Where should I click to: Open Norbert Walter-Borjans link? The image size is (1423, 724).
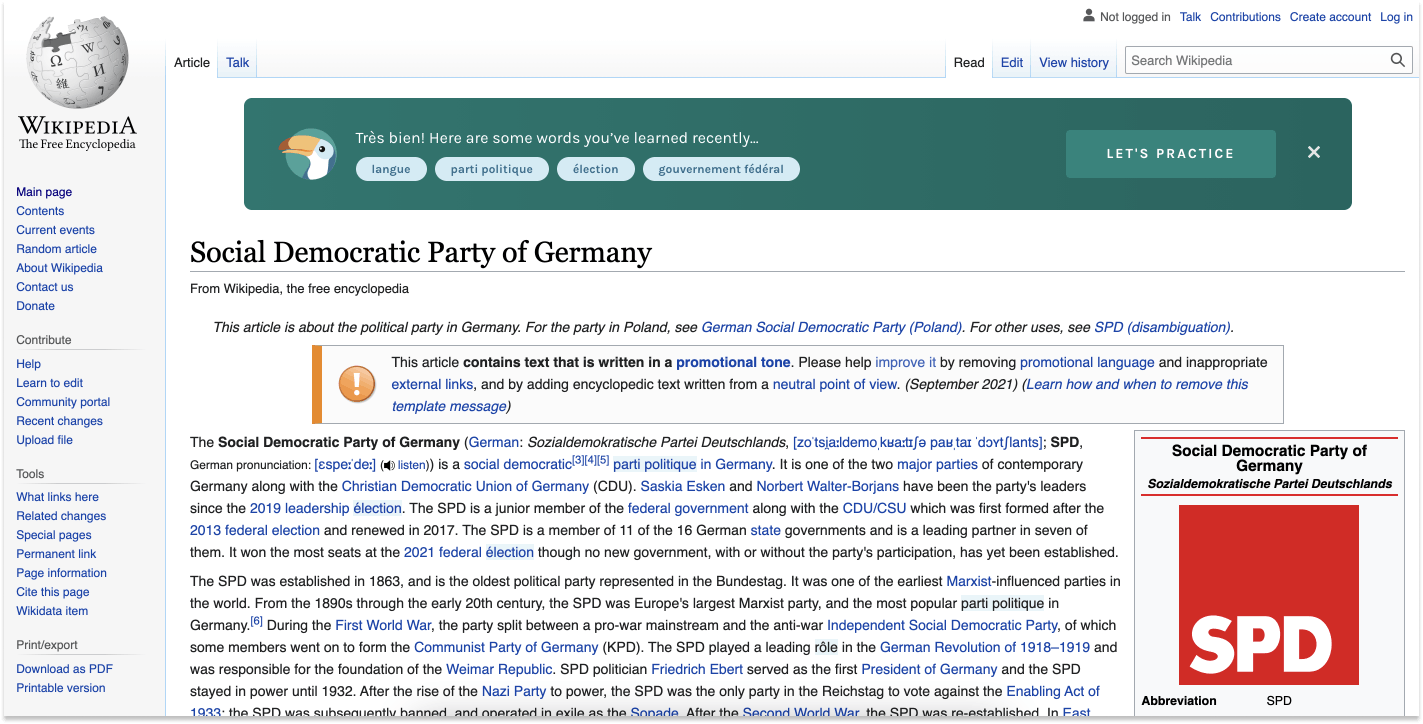(827, 486)
